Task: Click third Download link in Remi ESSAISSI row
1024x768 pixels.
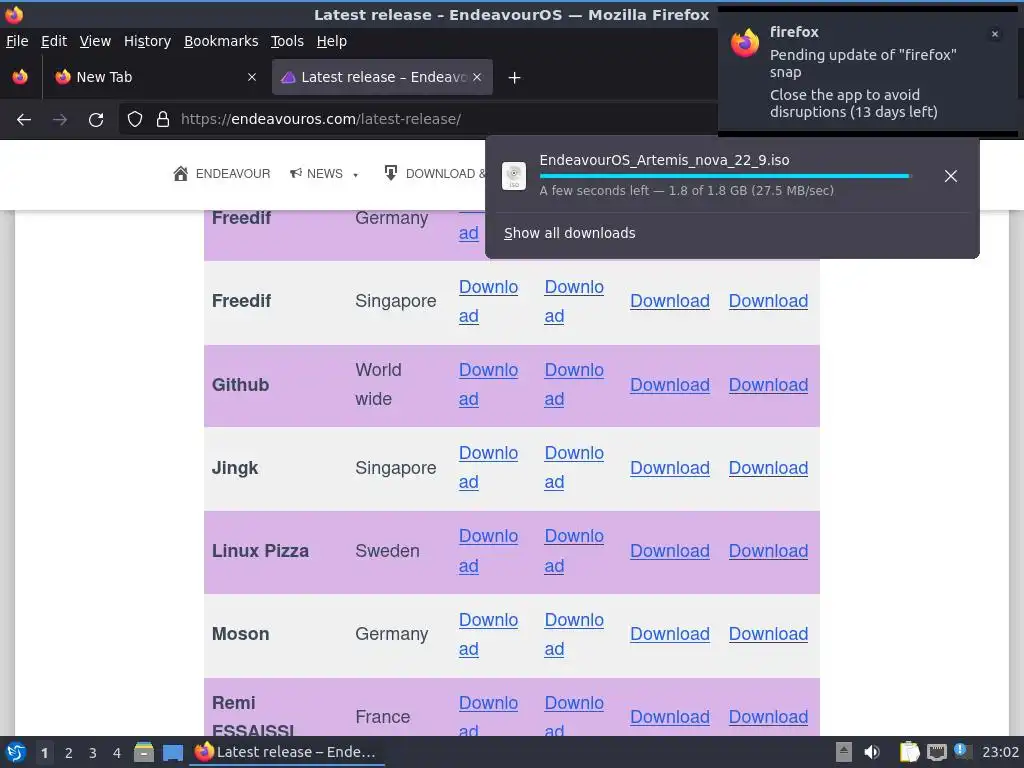Action: point(669,717)
